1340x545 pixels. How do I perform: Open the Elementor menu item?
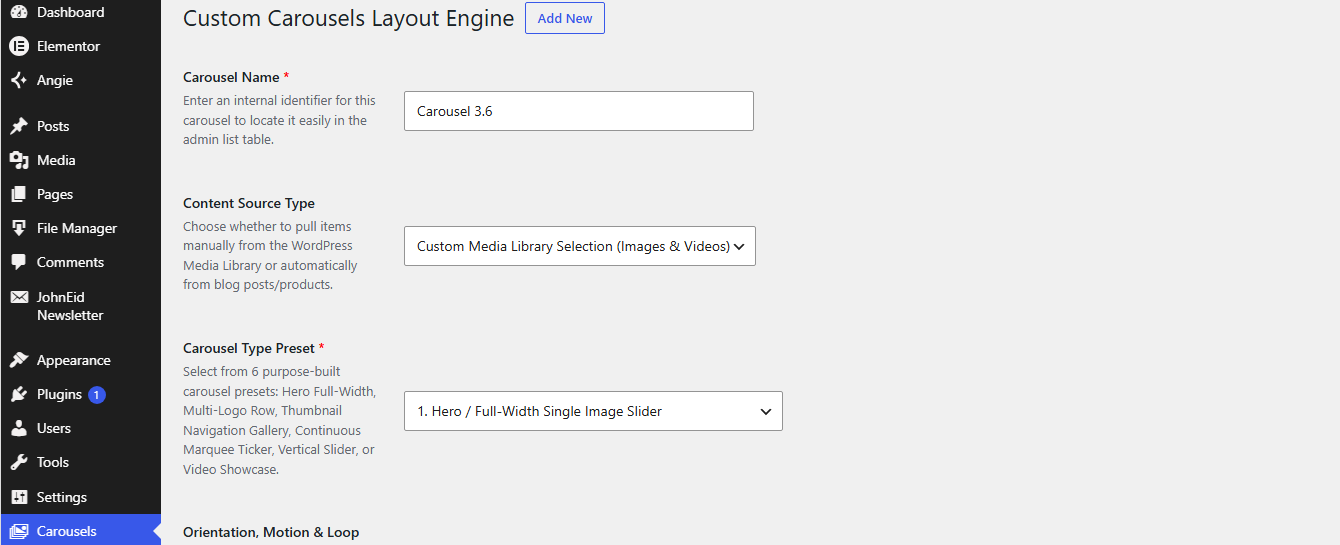pyautogui.click(x=80, y=46)
